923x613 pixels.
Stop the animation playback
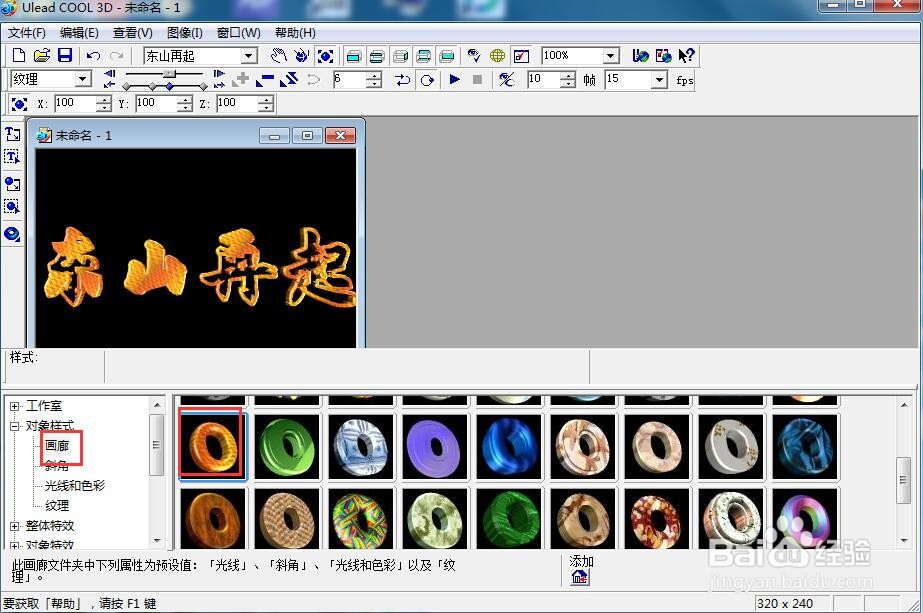tap(478, 79)
